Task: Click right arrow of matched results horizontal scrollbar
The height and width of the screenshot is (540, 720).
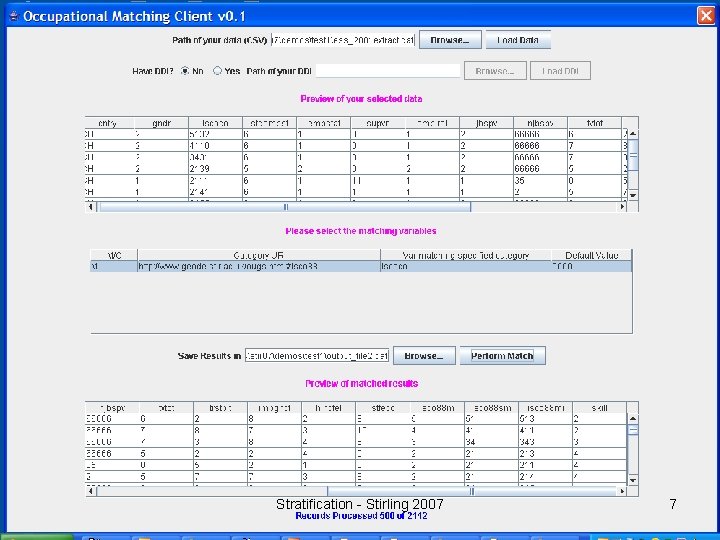Action: pos(622,491)
